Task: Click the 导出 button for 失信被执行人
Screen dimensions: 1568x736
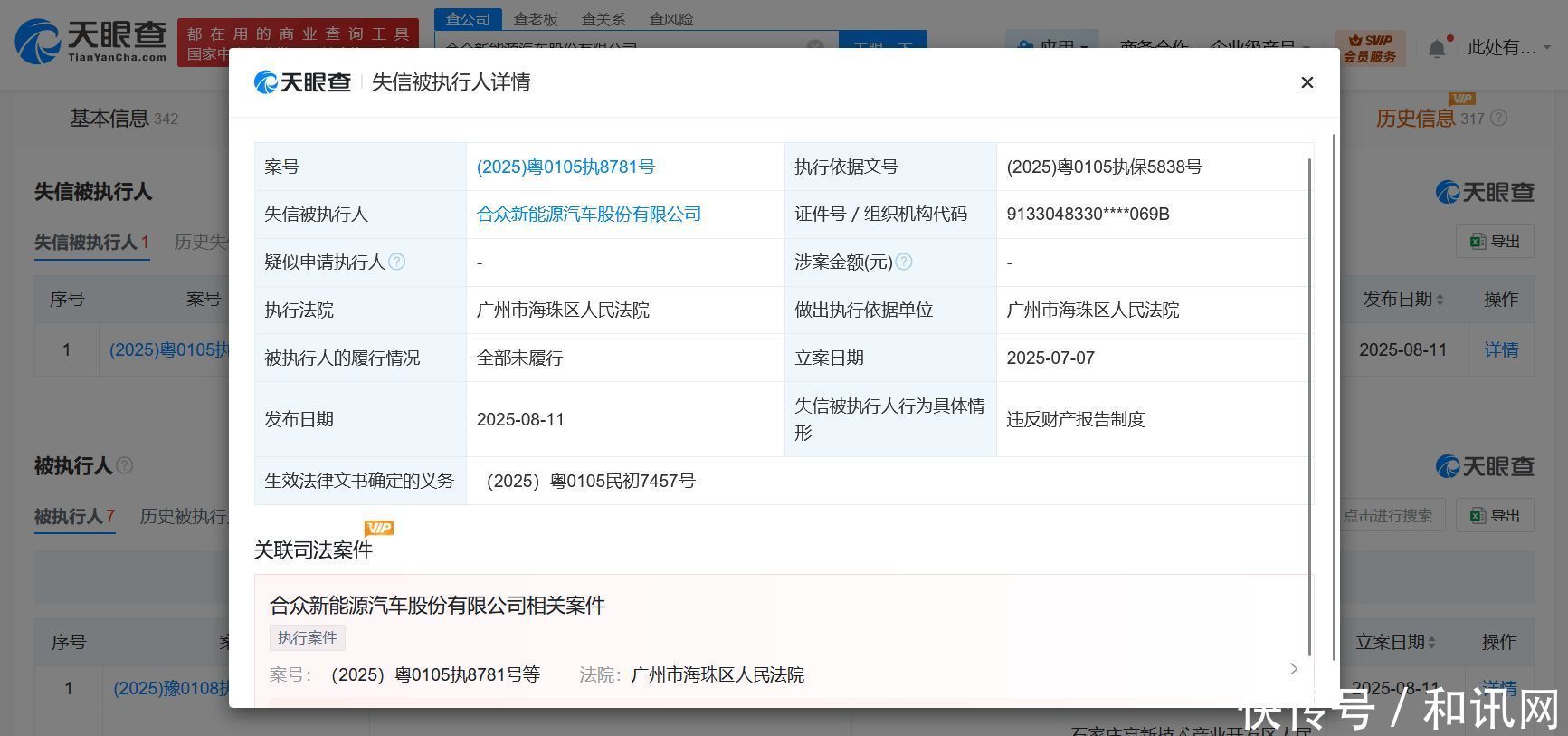Action: tap(1495, 241)
